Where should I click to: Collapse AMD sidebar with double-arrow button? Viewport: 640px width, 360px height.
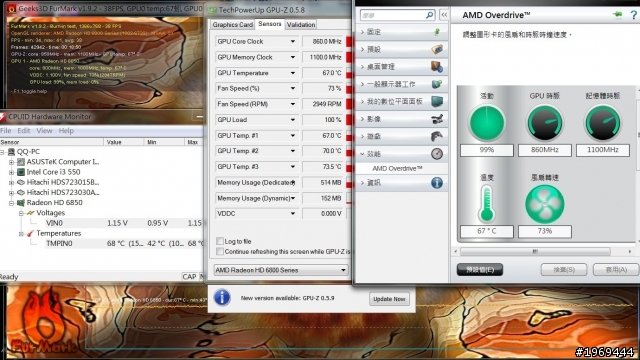click(444, 15)
